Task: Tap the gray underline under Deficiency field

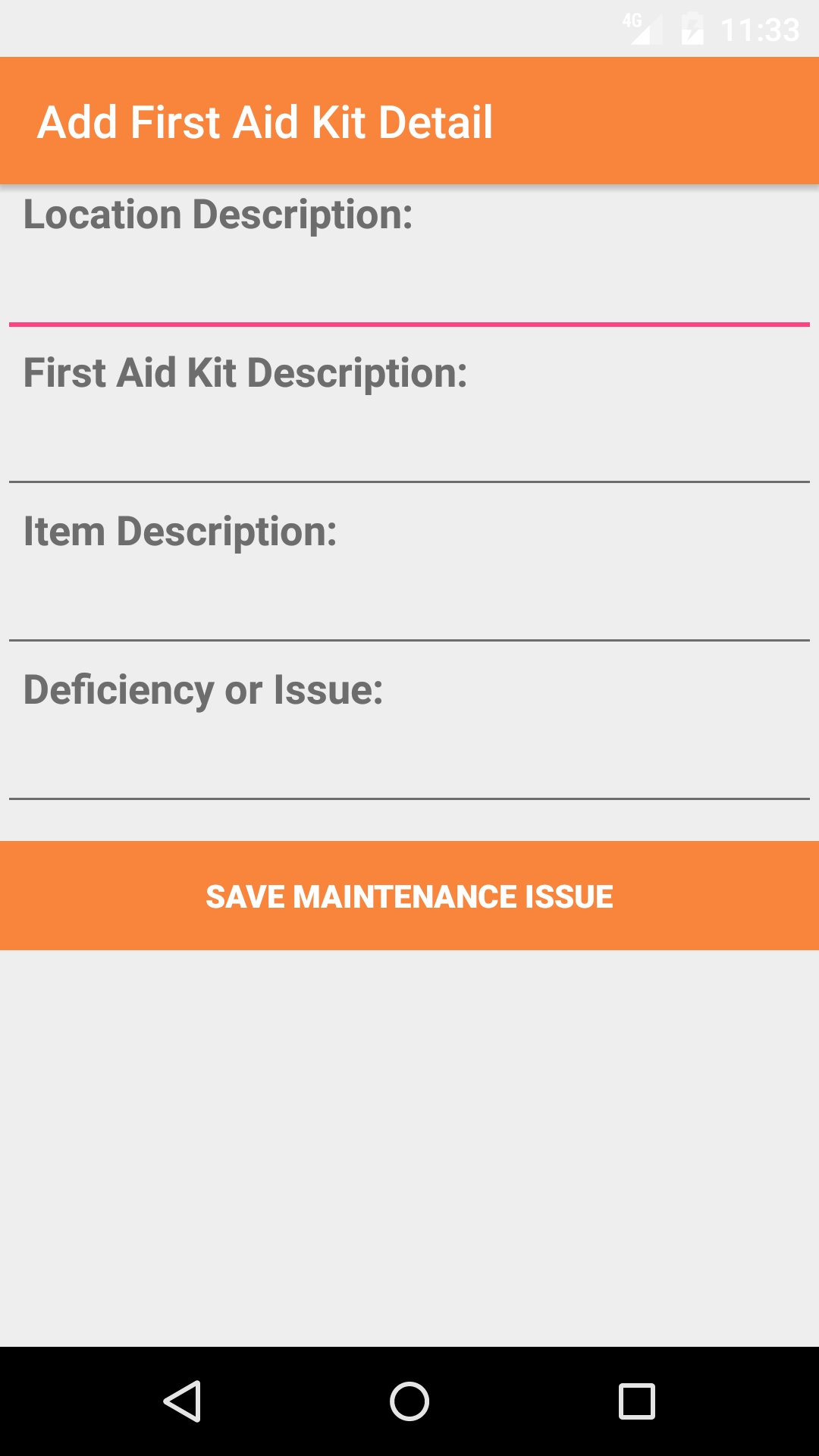Action: coord(409,799)
